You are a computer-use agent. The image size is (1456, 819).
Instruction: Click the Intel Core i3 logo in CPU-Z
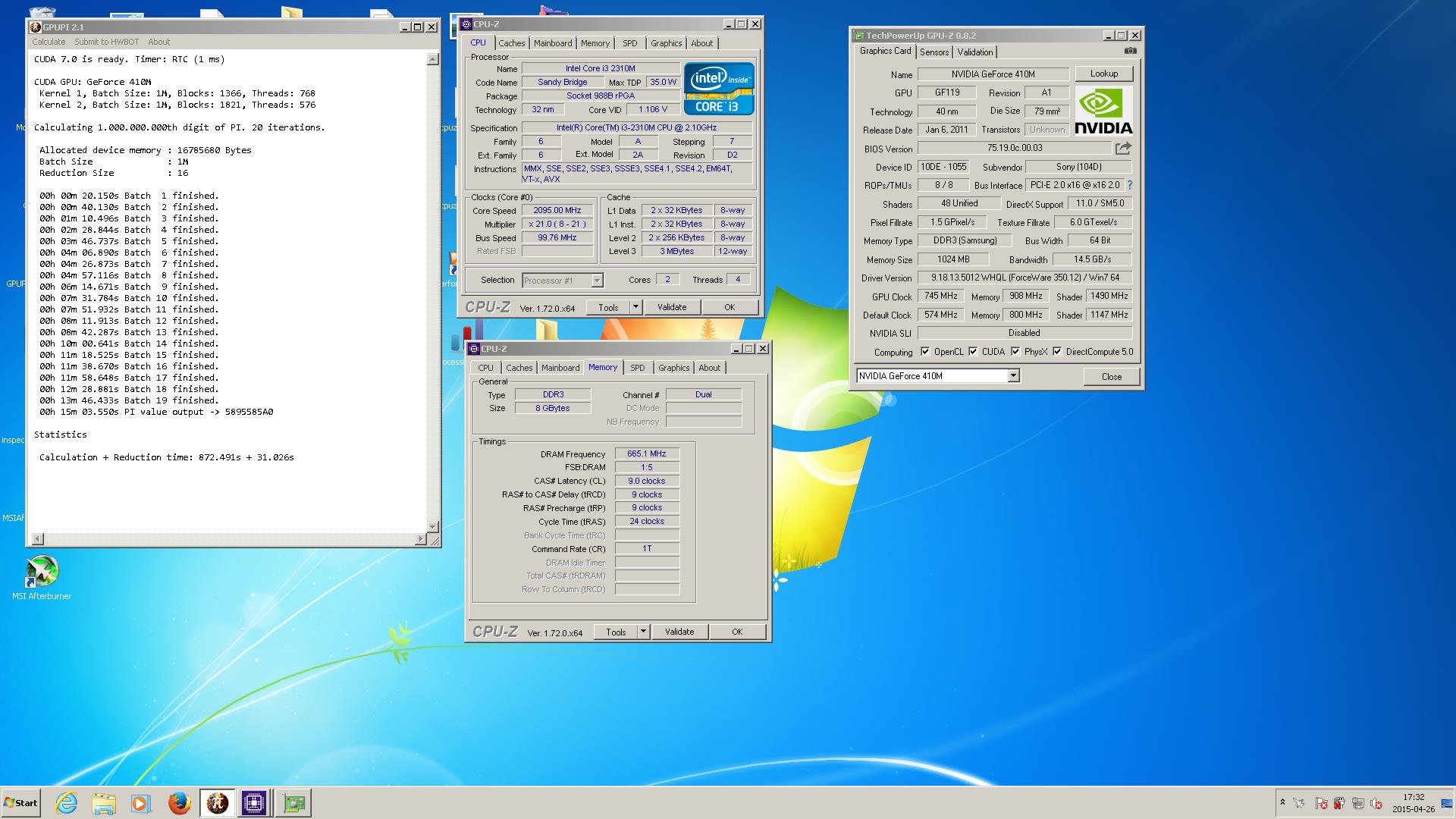coord(719,88)
